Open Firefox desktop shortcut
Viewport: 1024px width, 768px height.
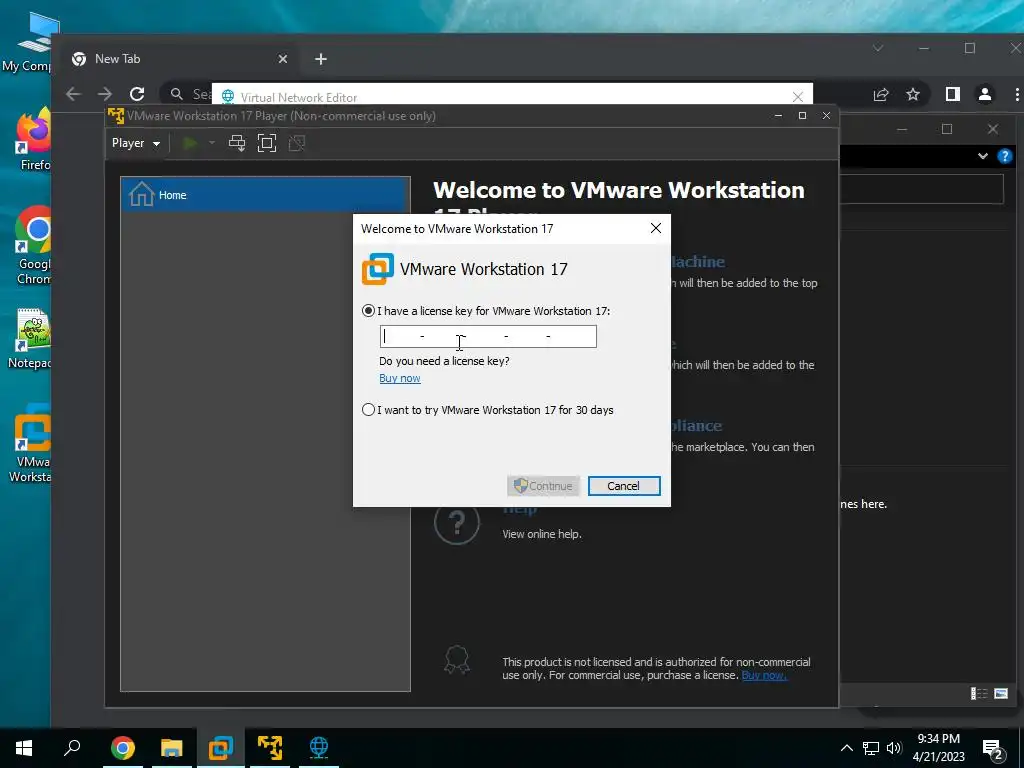click(x=34, y=140)
